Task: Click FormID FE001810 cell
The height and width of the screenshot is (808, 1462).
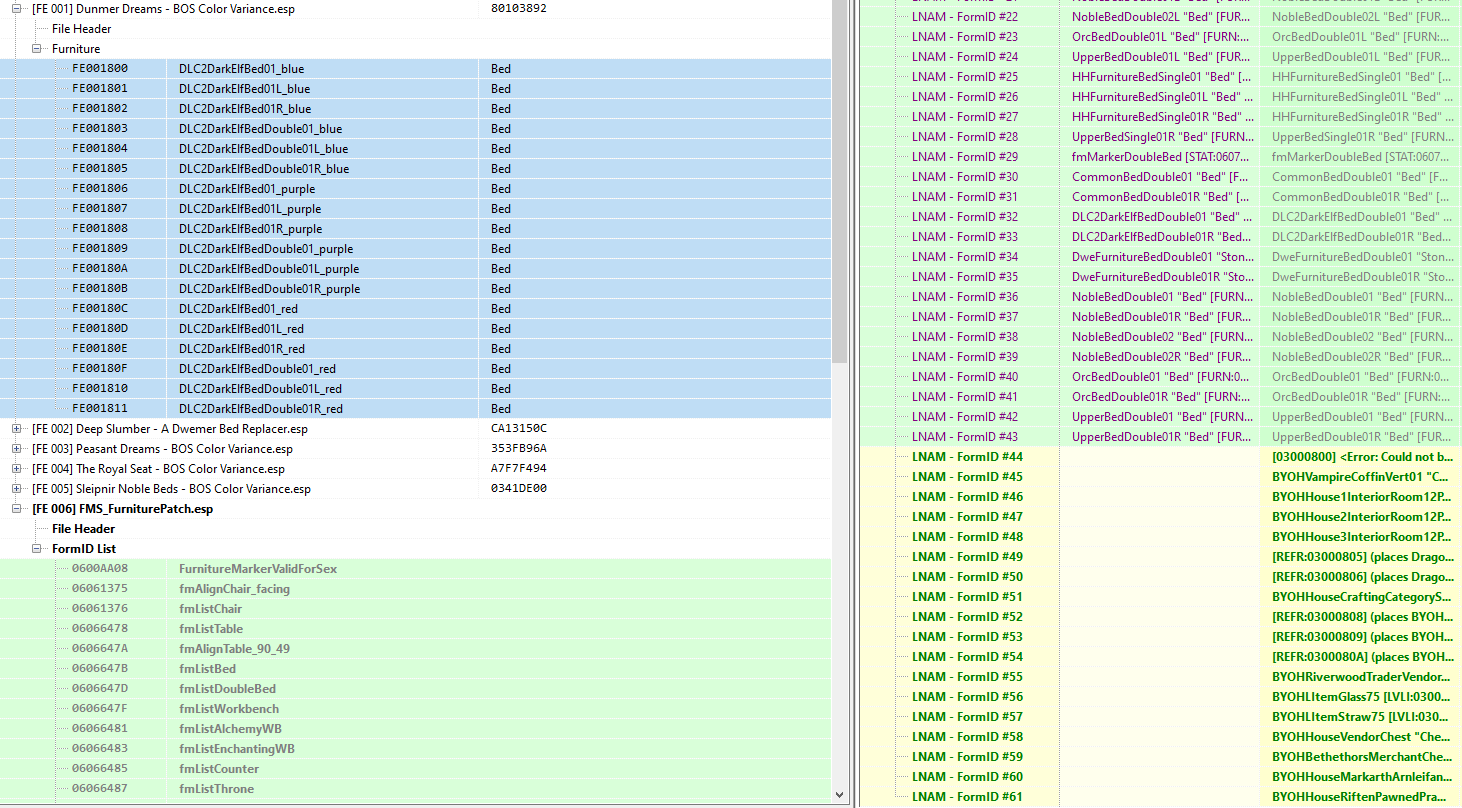Action: click(99, 389)
